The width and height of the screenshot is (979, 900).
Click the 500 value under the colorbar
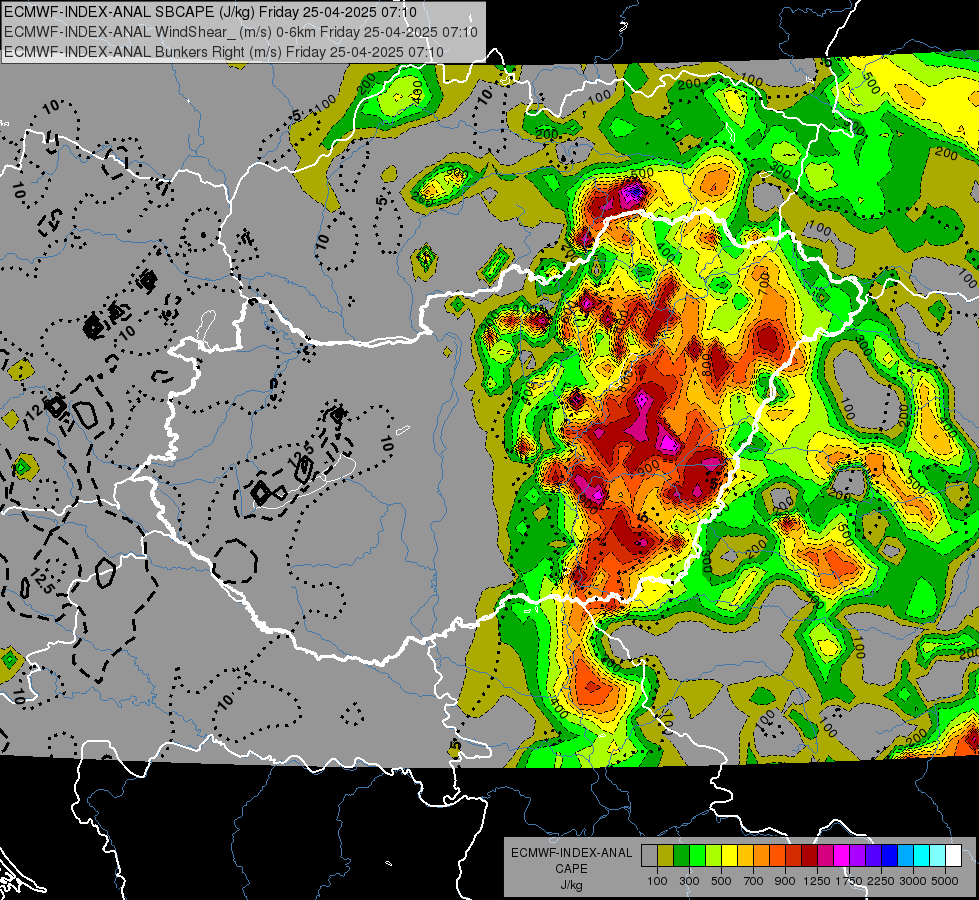(721, 881)
